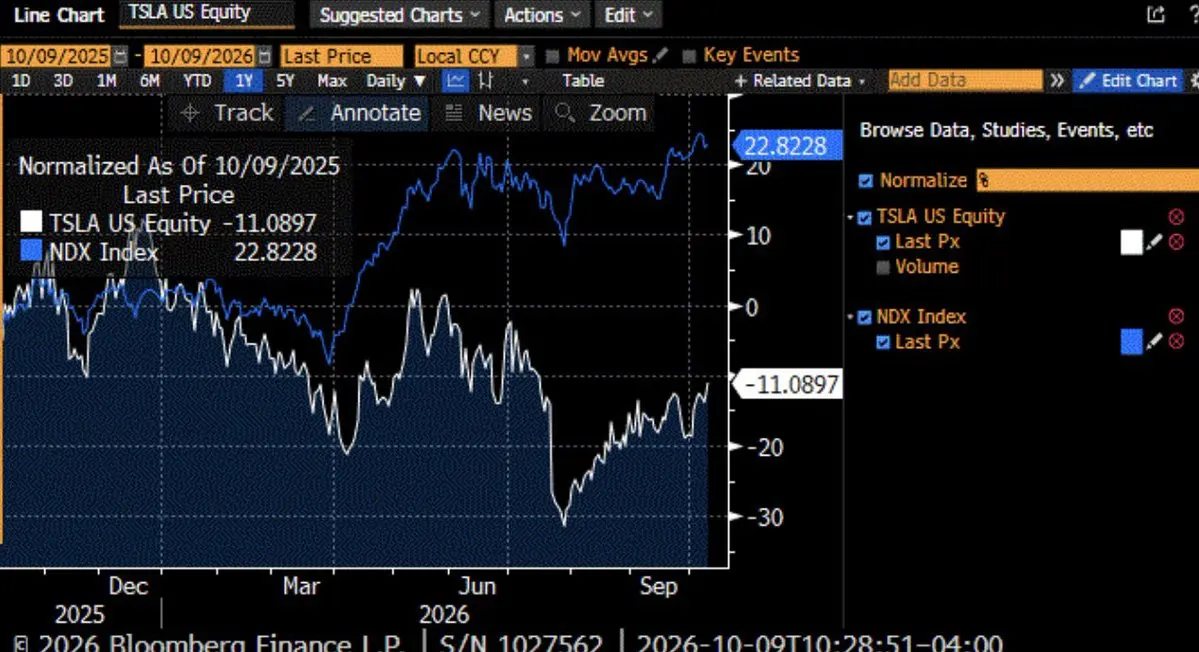Select the YTD time range tab

click(x=197, y=80)
